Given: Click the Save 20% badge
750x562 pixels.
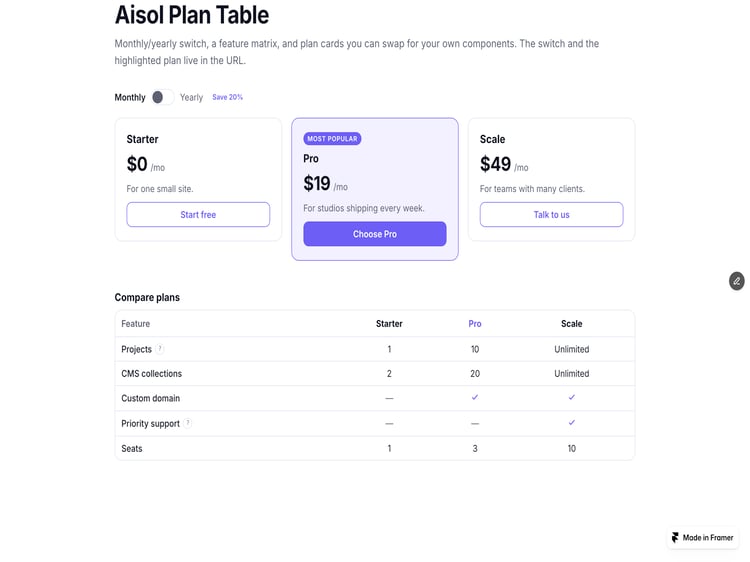Looking at the screenshot, I should (x=227, y=97).
